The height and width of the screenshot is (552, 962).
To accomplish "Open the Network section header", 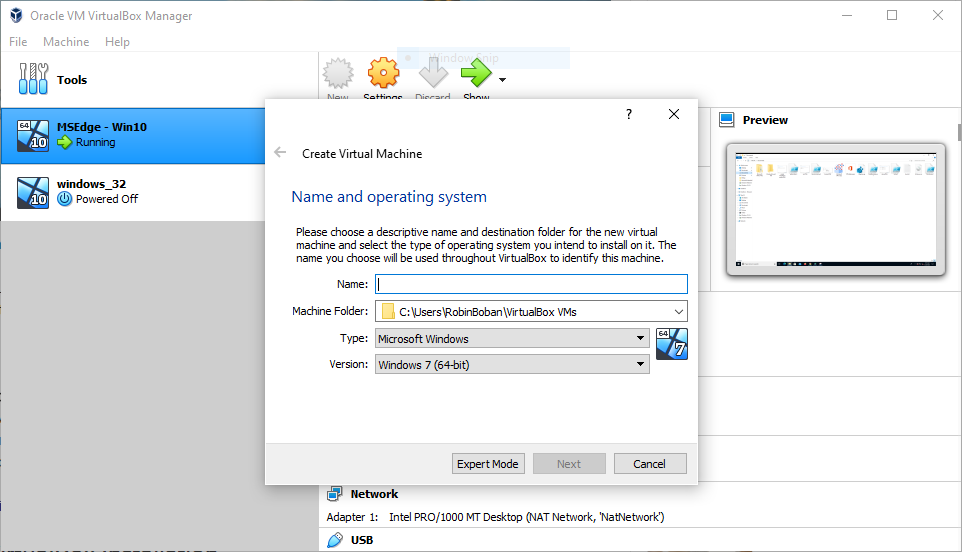I will coord(374,494).
